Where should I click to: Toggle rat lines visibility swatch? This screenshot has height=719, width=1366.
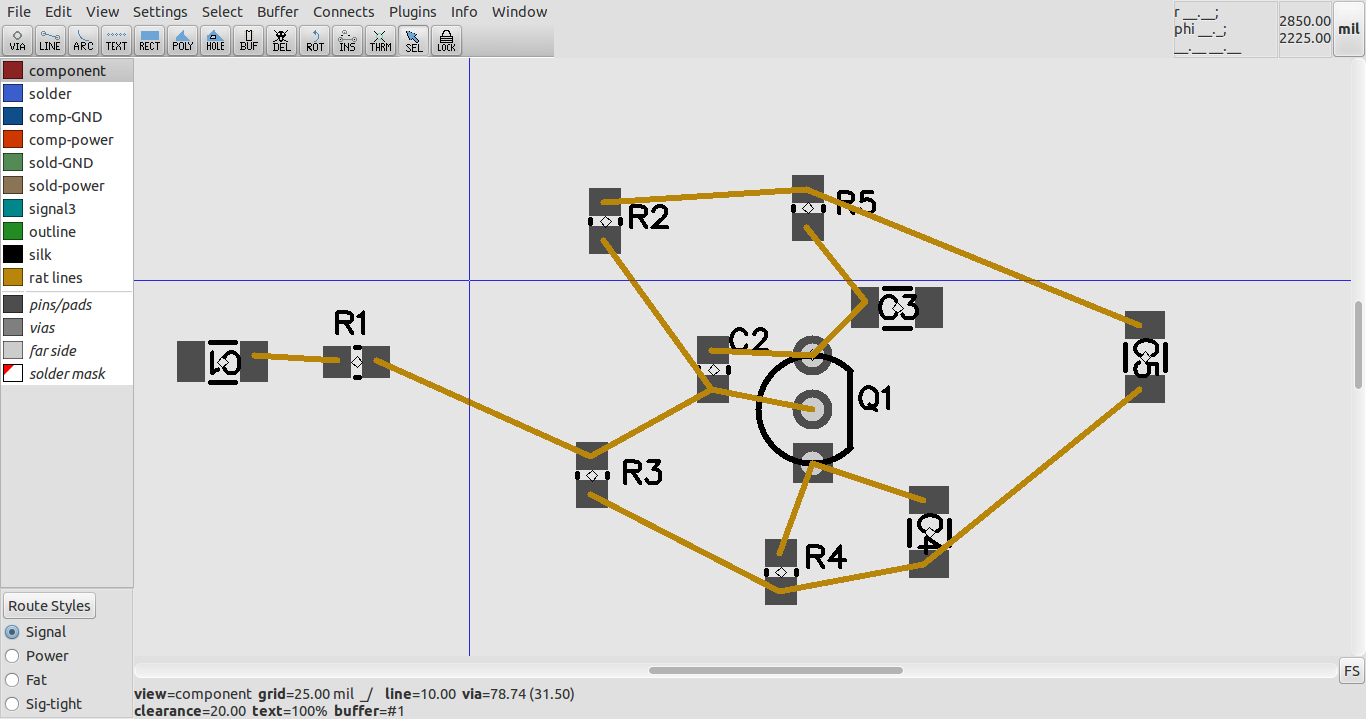point(13,278)
